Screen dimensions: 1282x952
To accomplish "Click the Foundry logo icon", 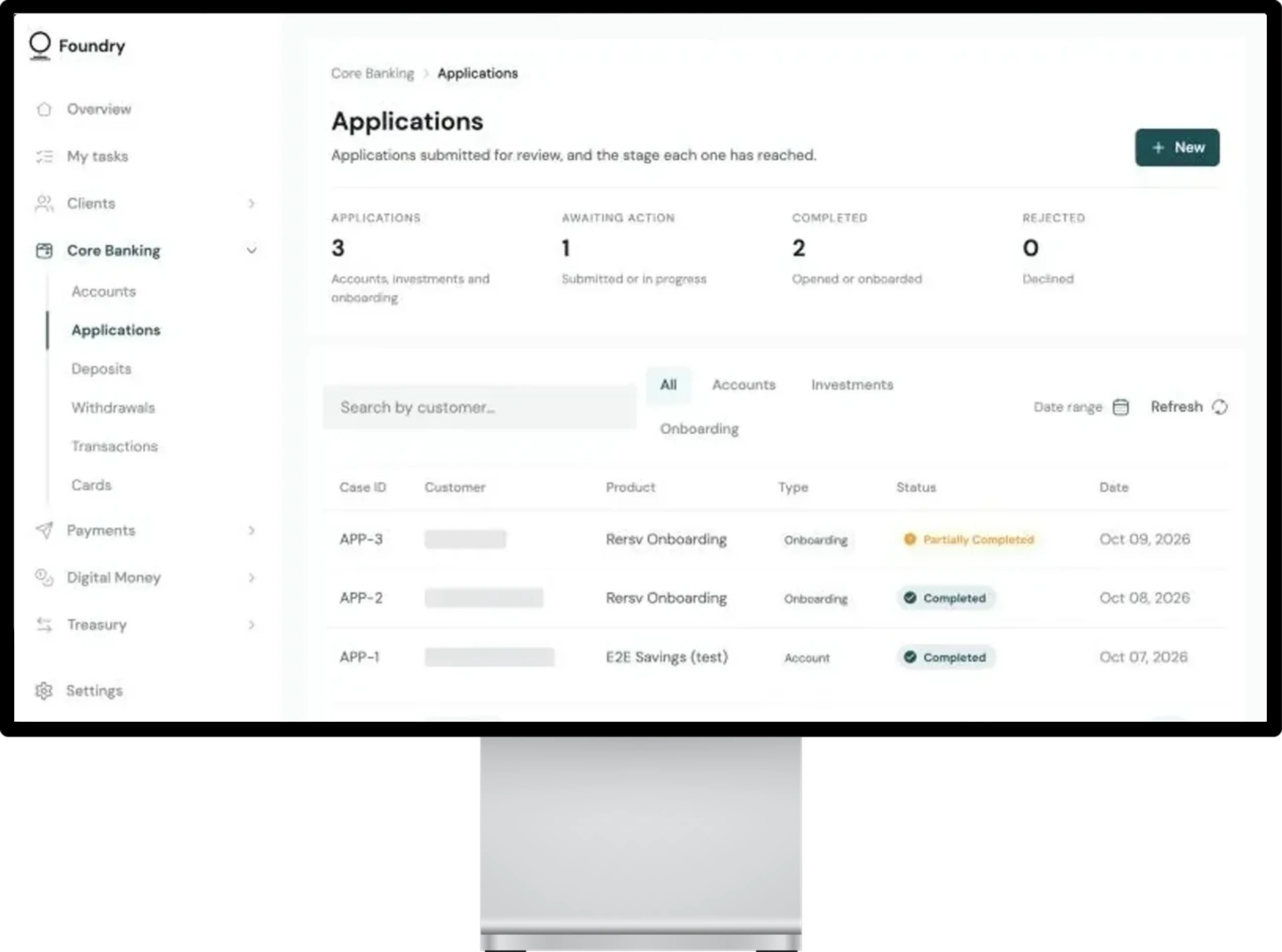I will (40, 45).
